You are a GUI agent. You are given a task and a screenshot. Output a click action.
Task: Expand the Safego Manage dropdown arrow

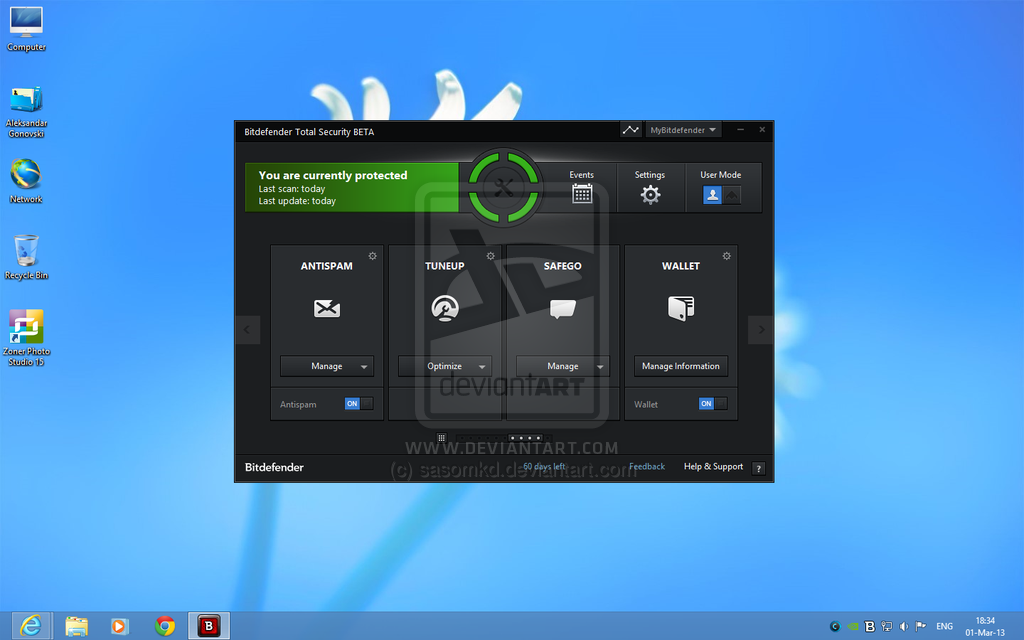point(600,366)
